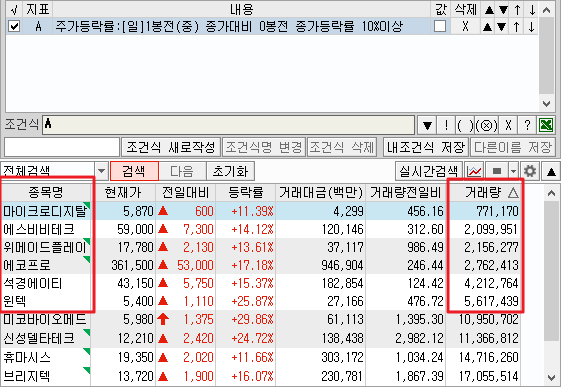
Task: Click the X button beside the expression operators
Action: [x=508, y=126]
